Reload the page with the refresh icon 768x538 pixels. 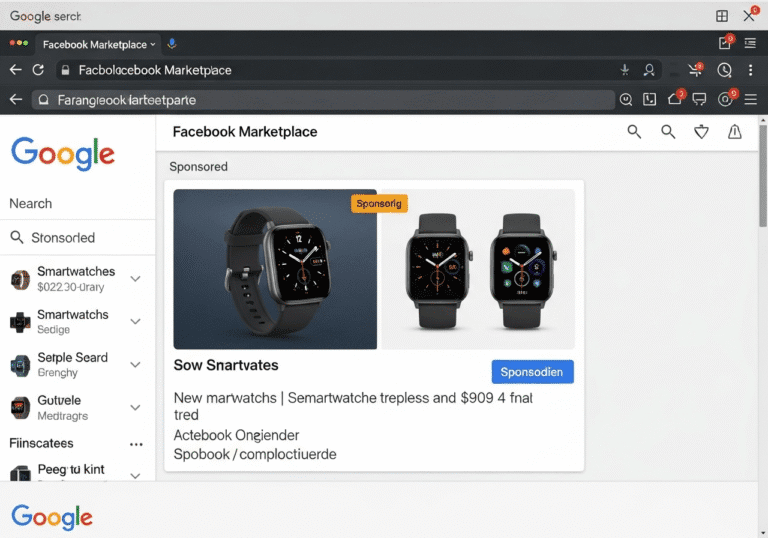[38, 70]
